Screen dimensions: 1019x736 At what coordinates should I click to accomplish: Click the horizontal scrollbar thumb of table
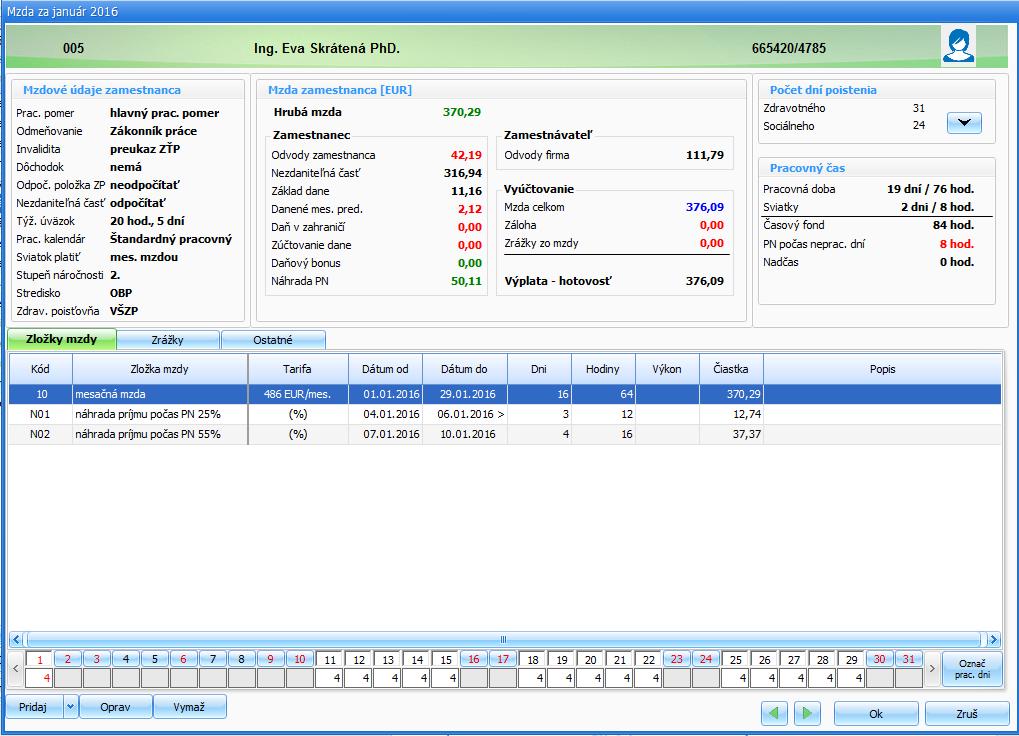click(x=503, y=639)
